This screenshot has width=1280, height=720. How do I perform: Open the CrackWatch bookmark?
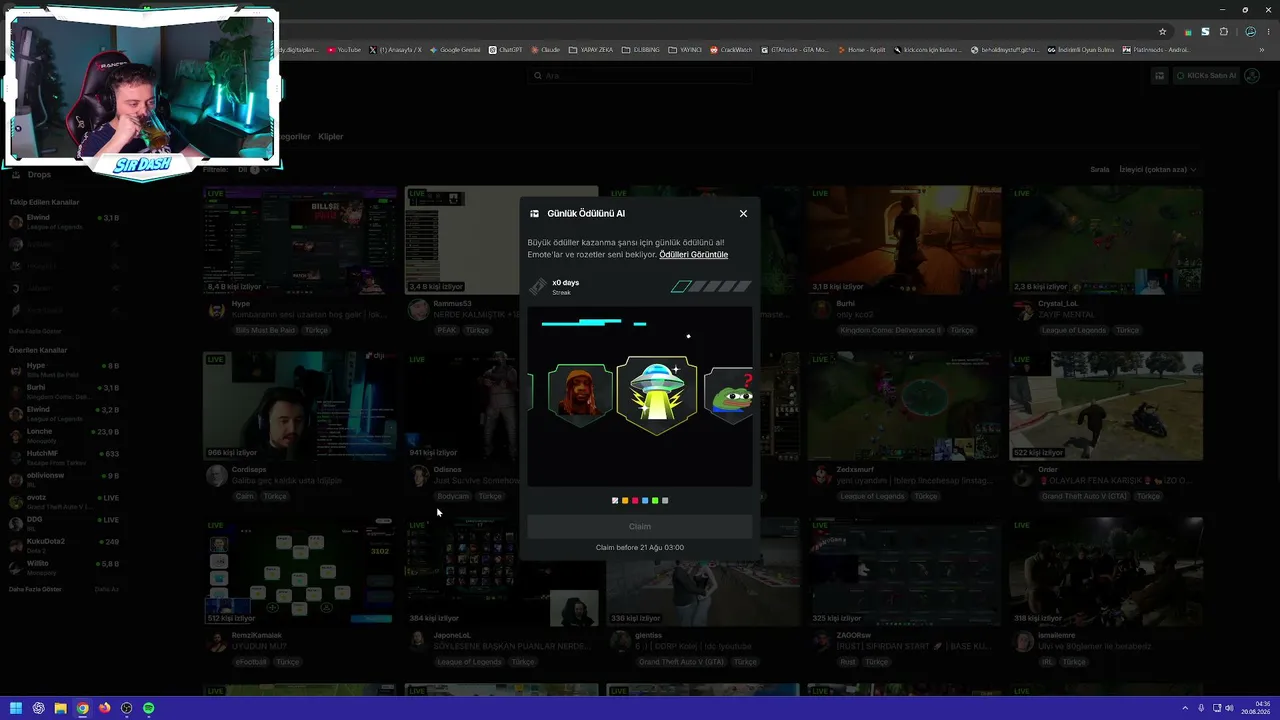click(731, 50)
